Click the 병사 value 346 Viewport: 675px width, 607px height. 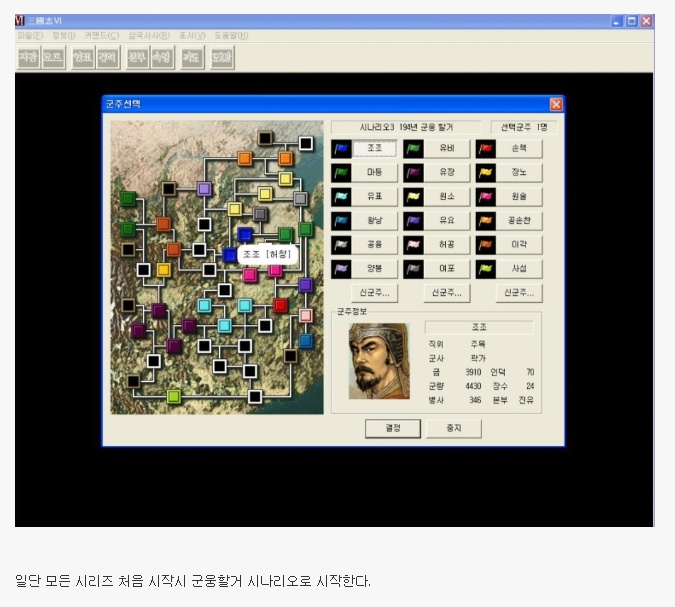pyautogui.click(x=475, y=400)
